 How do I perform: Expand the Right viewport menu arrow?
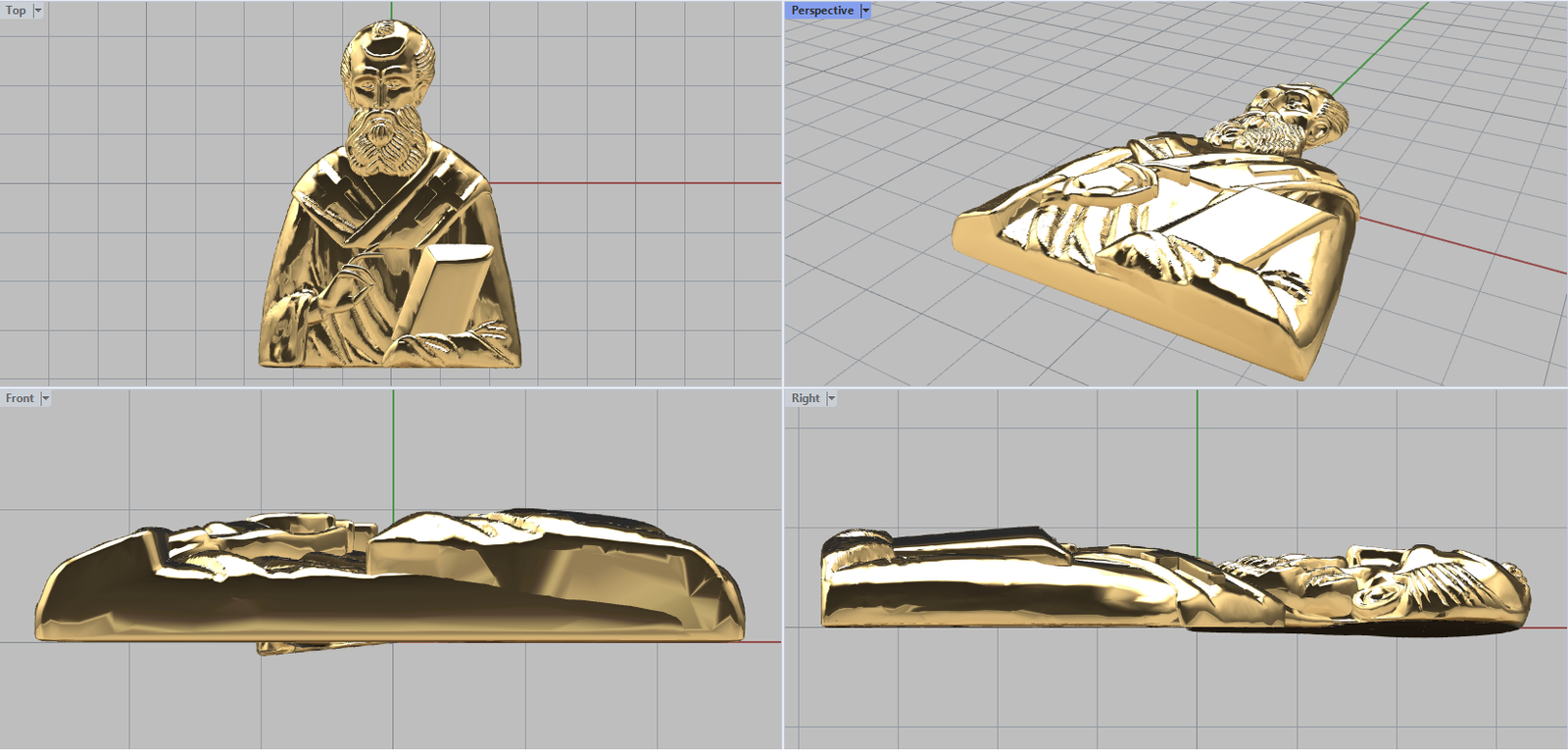[831, 399]
